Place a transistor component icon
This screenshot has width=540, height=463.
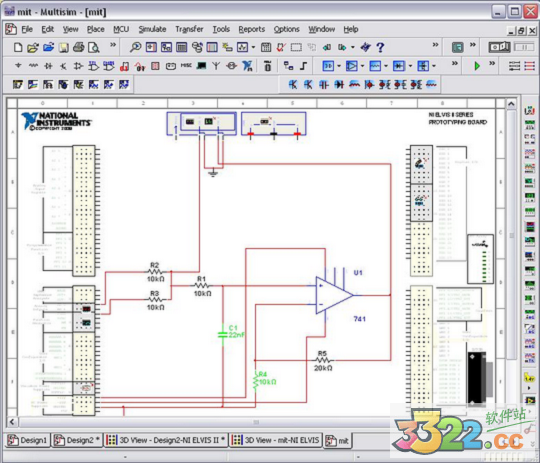63,66
